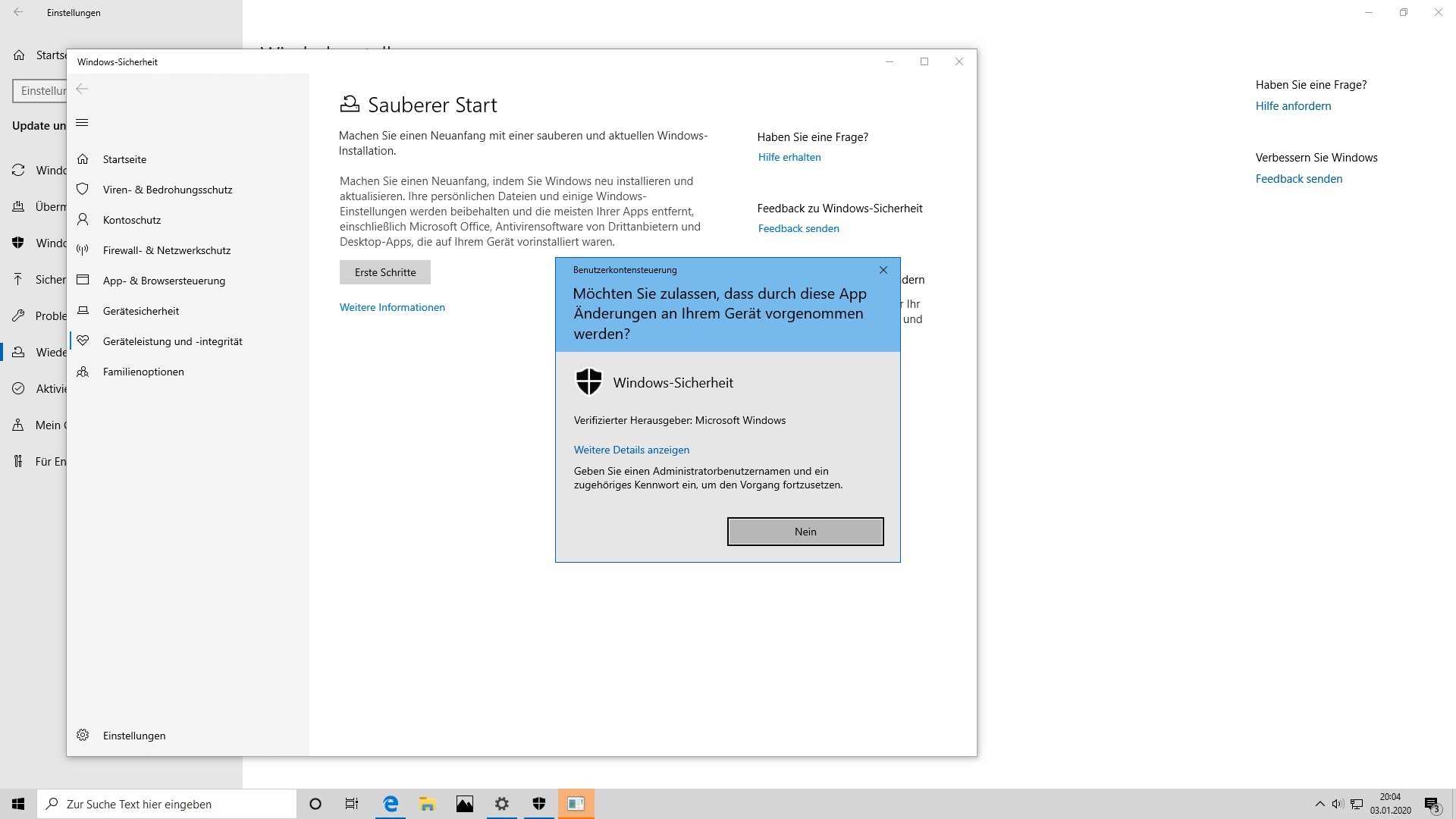Screen dimensions: 1456x819
Task: Open the notification center icon
Action: [x=1432, y=804]
